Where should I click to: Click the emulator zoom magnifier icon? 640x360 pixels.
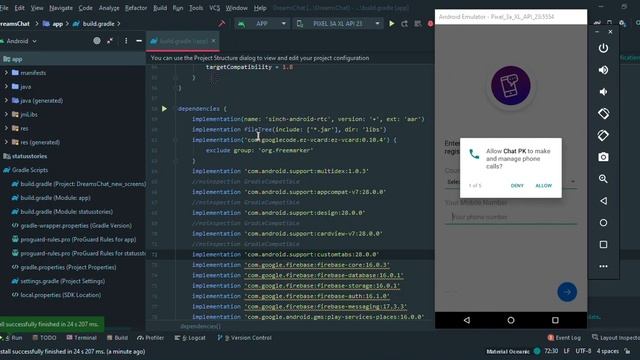coord(603,179)
